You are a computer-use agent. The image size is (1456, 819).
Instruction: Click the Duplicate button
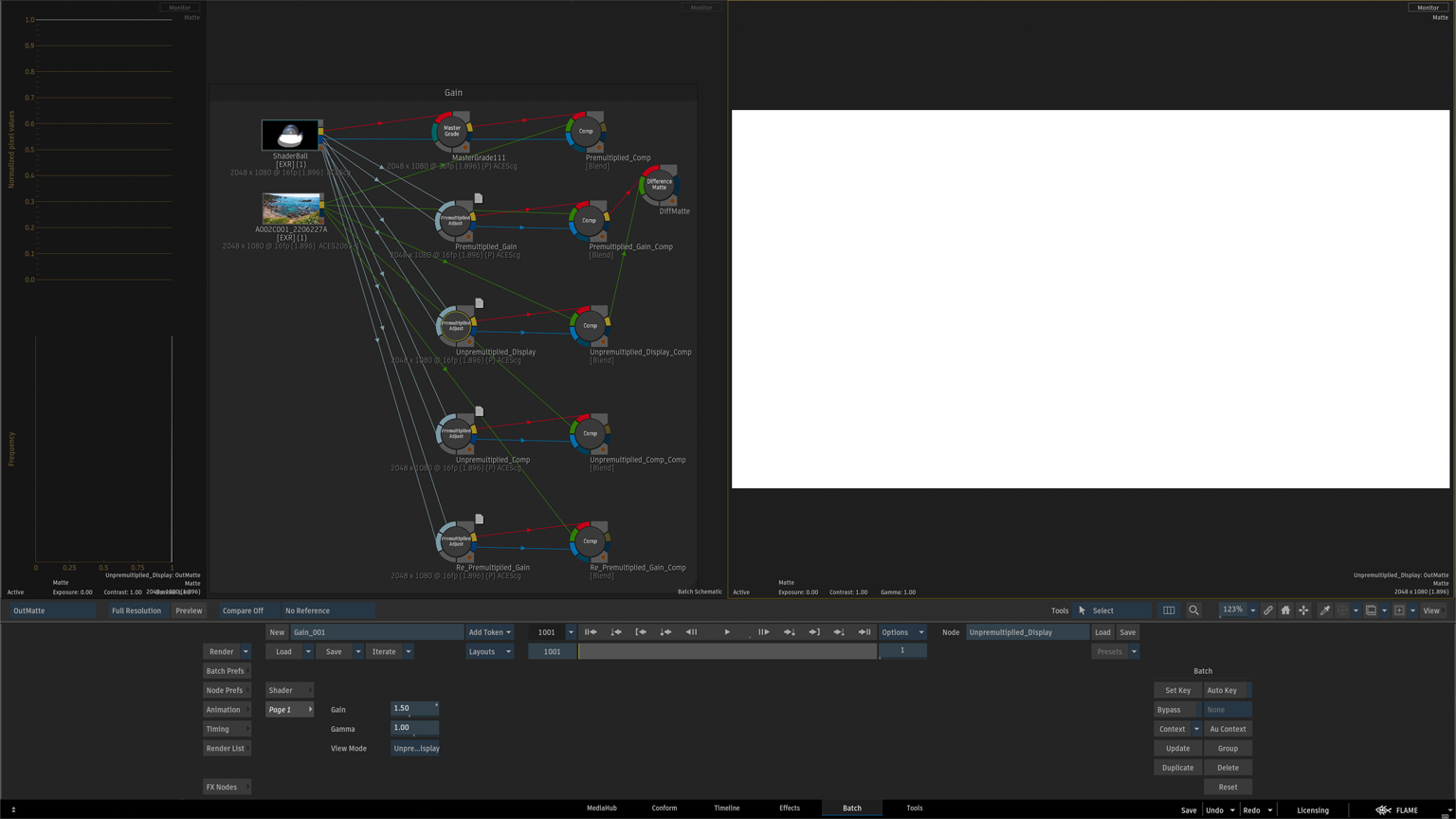[x=1177, y=768]
